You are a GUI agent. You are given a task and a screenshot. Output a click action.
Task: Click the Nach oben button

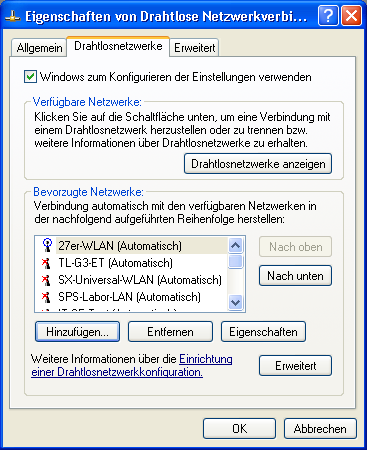(x=295, y=247)
